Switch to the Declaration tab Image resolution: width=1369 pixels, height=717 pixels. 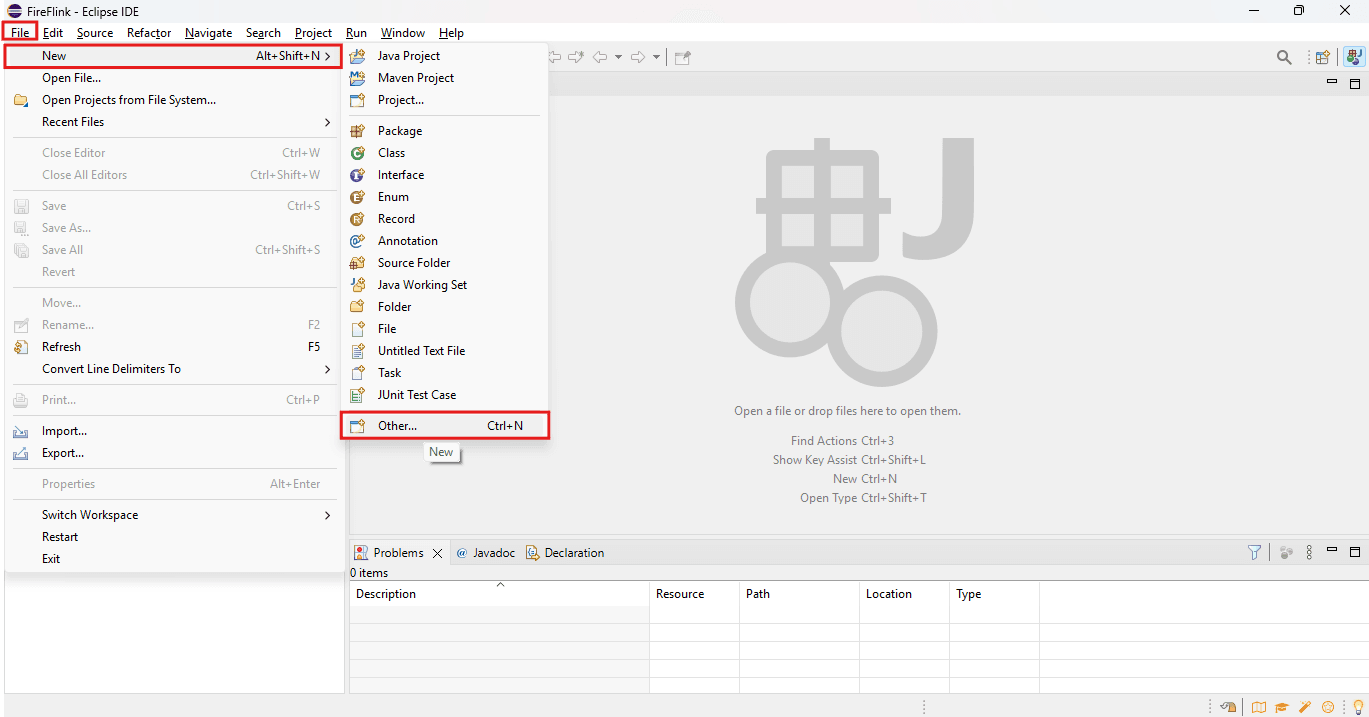565,553
